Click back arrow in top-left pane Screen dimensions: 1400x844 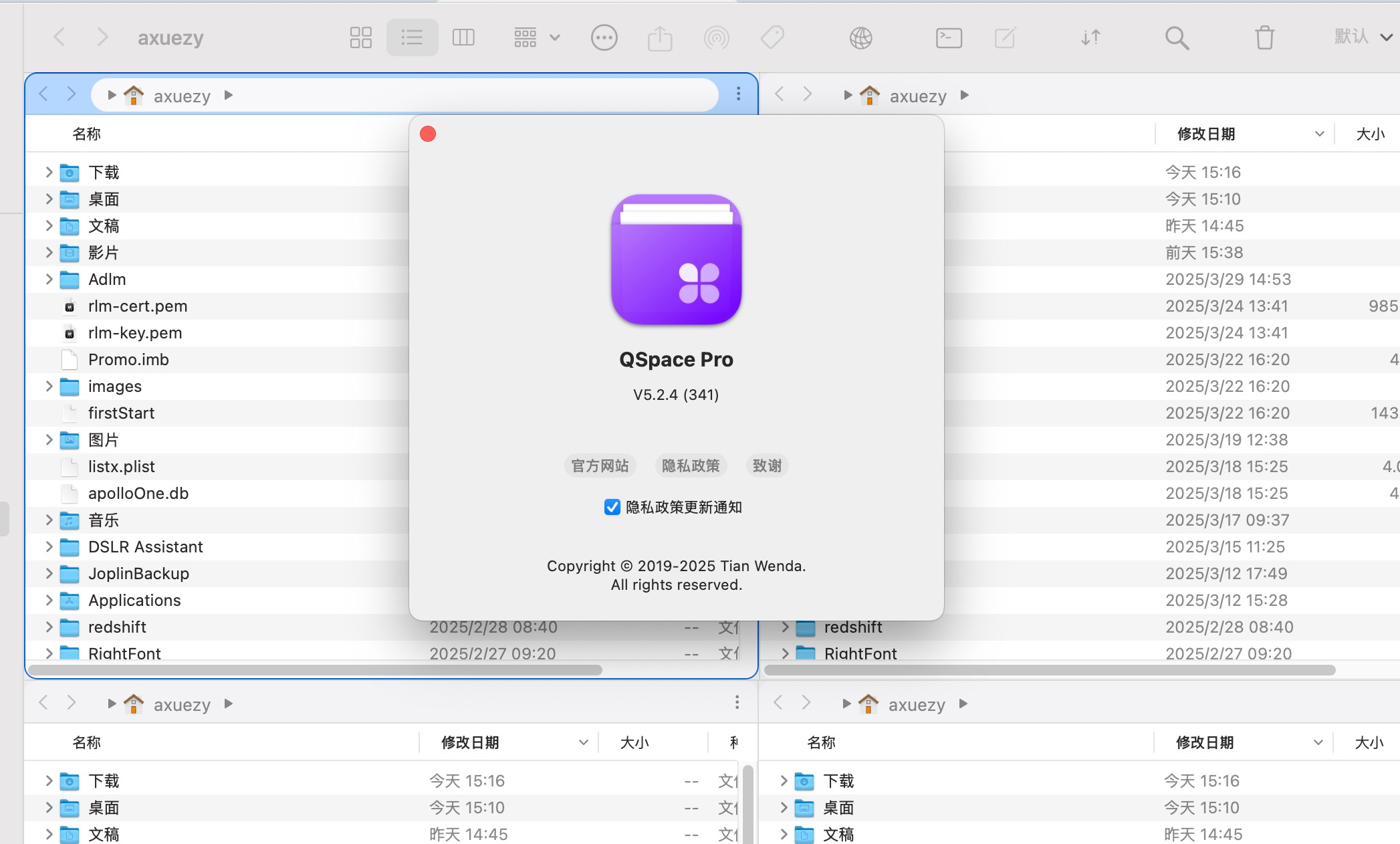coord(43,94)
